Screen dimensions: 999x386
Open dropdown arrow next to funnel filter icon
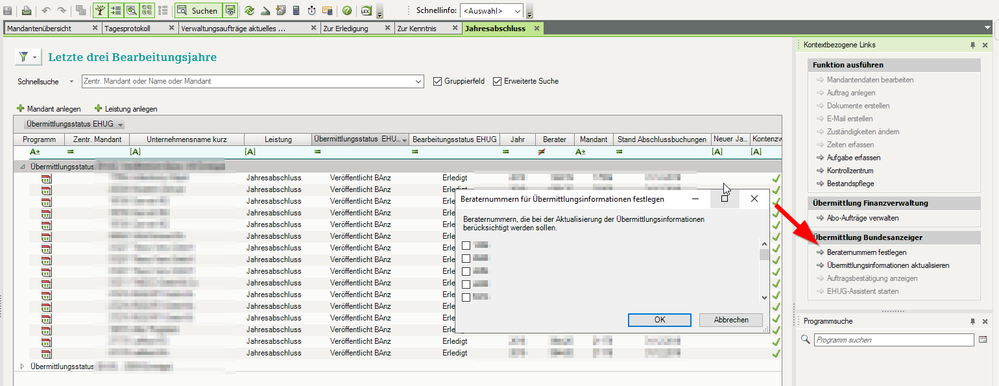pos(35,57)
